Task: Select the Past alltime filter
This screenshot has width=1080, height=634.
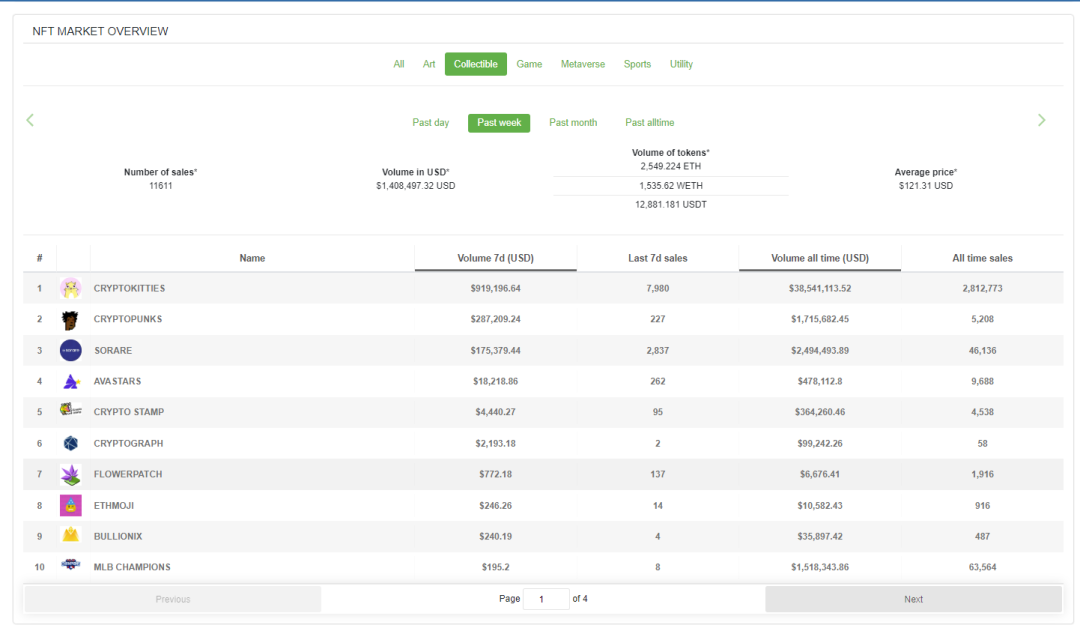Action: 650,123
